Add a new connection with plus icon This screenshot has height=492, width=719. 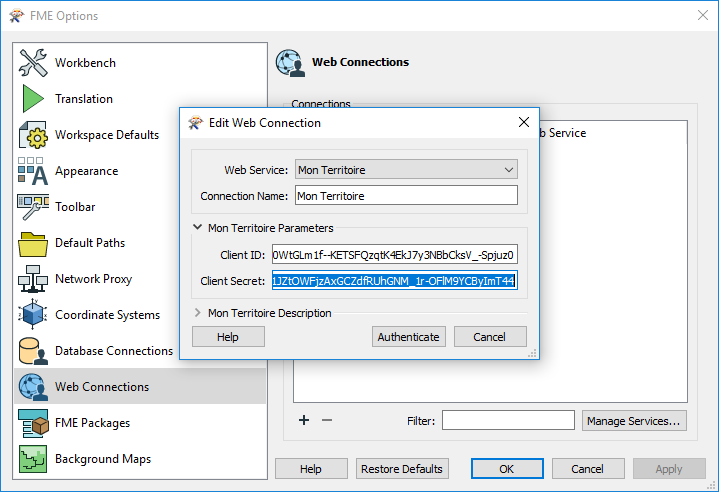304,421
